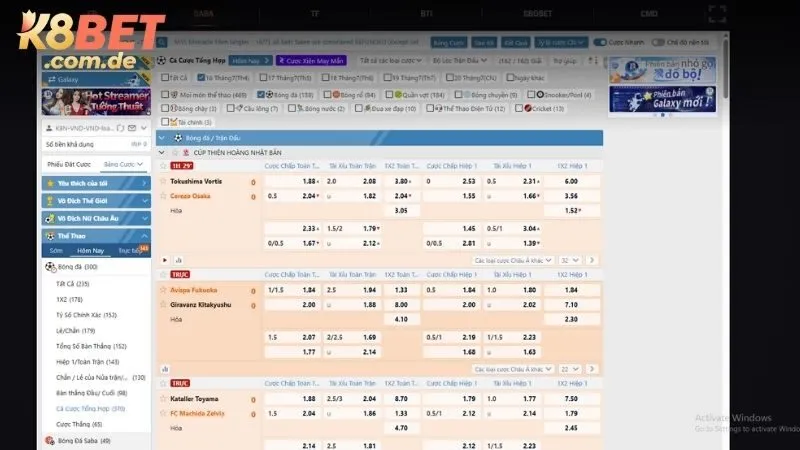
Task: Open statistics chart icon under Tokushima match
Action: [x=179, y=260]
